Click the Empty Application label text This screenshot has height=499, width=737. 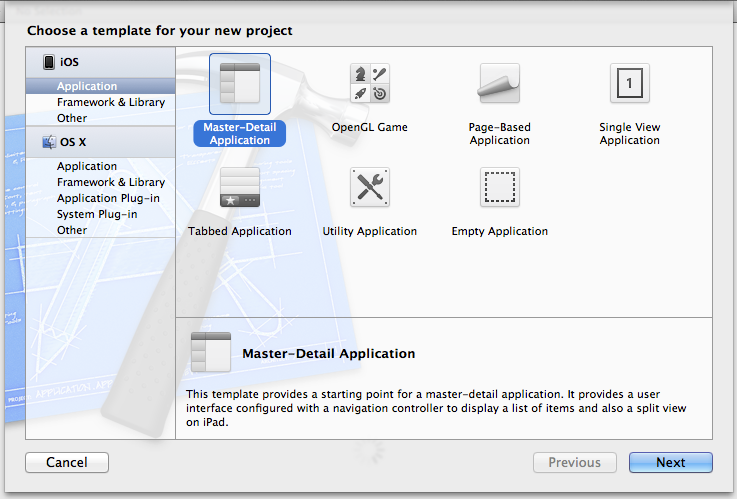point(500,231)
